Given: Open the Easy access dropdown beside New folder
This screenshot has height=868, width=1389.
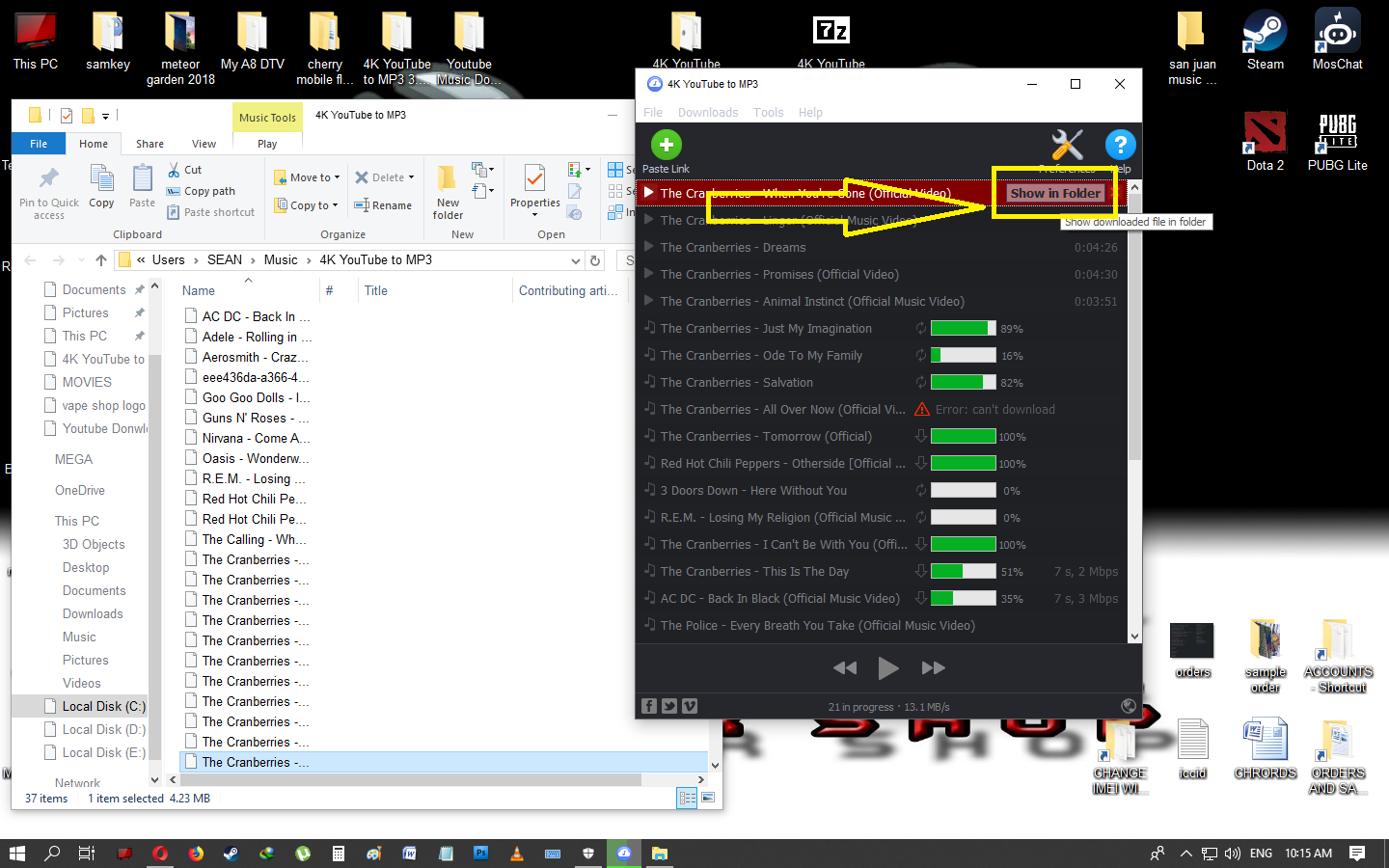Looking at the screenshot, I should [483, 191].
